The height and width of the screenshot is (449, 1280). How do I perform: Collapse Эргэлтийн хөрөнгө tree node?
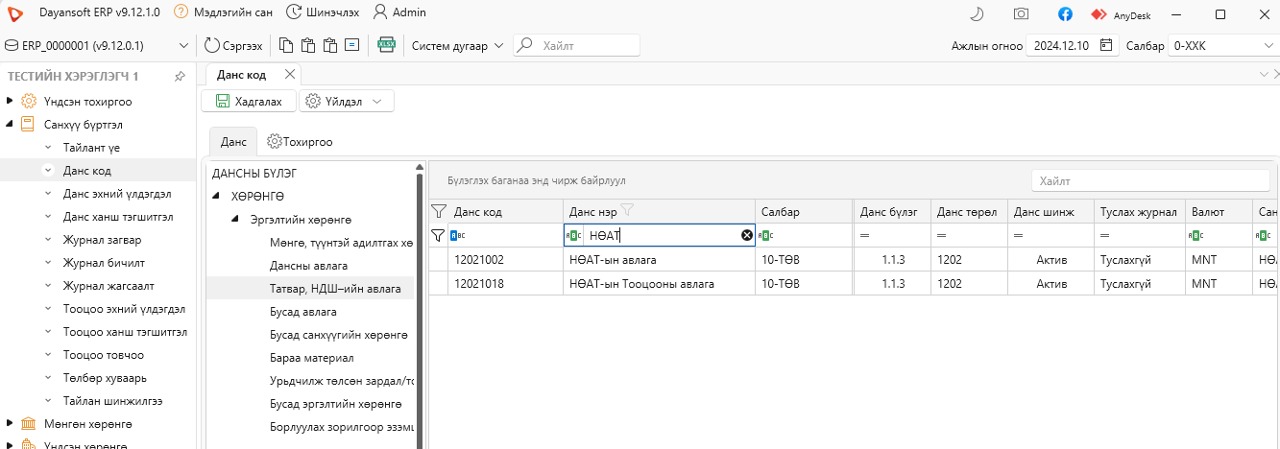[x=236, y=219]
